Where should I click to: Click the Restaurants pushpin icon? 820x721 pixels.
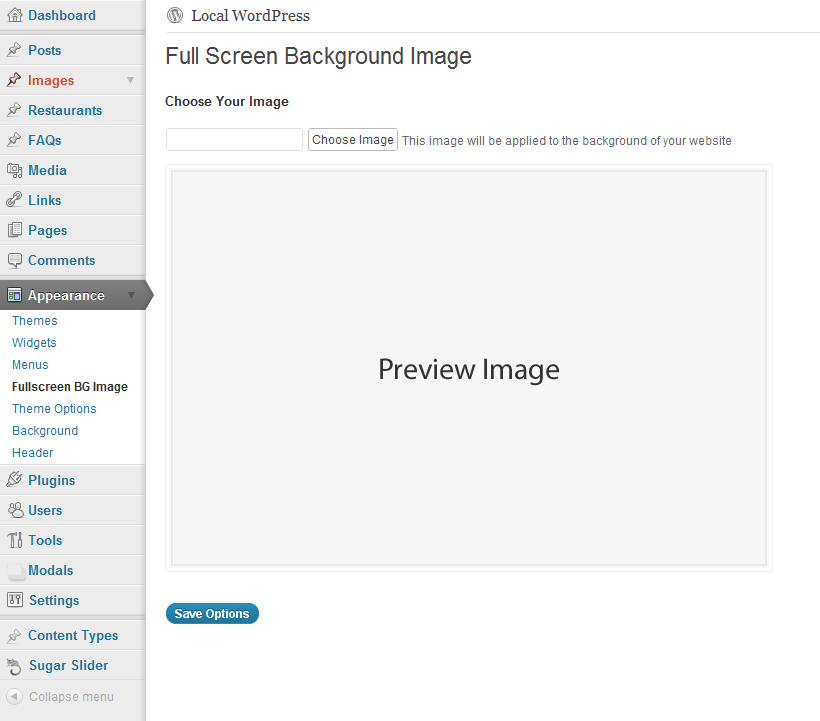15,110
